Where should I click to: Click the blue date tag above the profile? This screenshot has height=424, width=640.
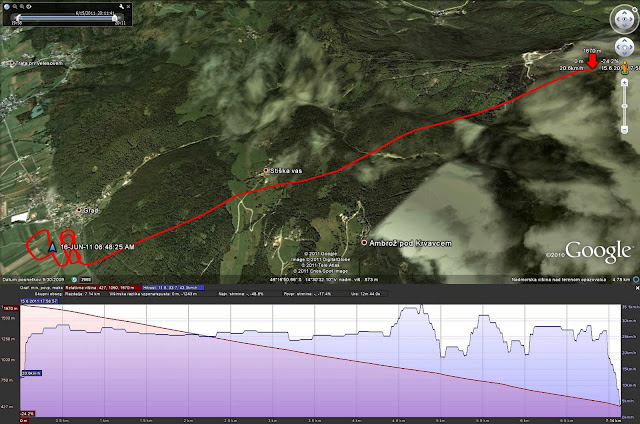39,301
